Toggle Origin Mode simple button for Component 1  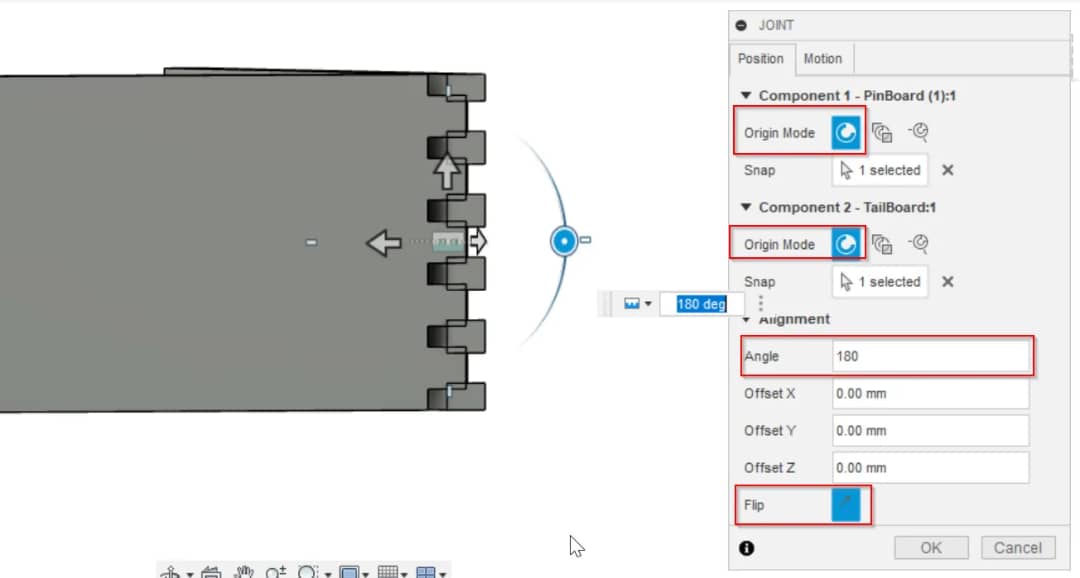coord(846,133)
